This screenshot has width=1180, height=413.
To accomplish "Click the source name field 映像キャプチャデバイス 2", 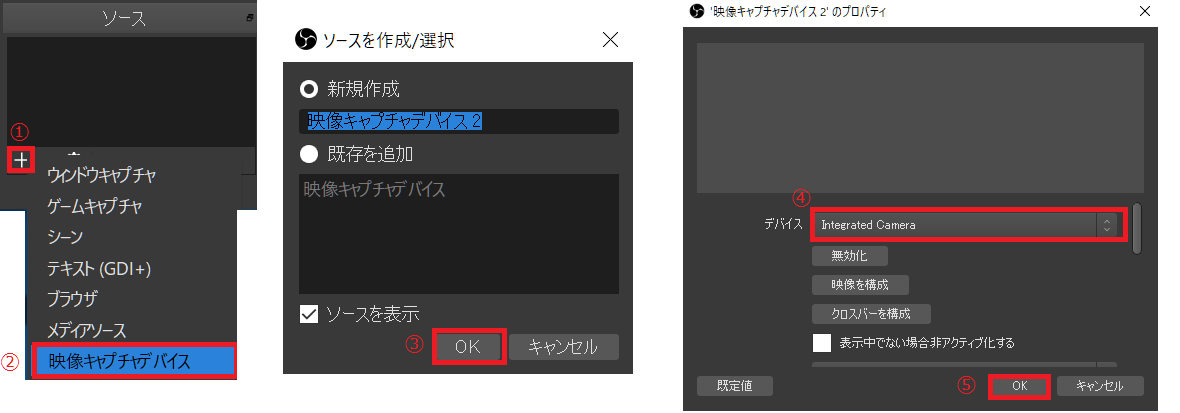I will (x=459, y=122).
